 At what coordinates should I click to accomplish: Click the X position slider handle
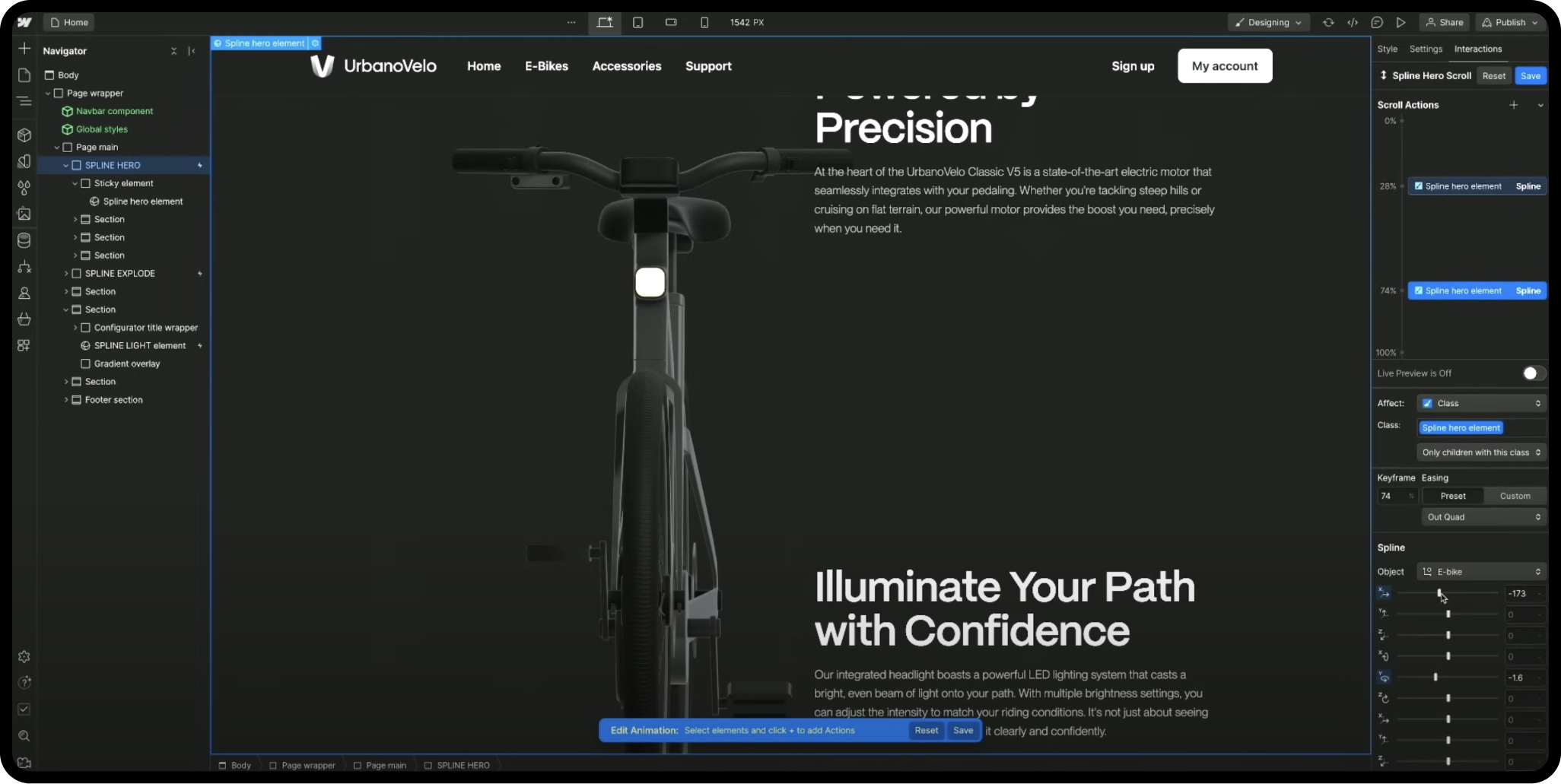1439,593
